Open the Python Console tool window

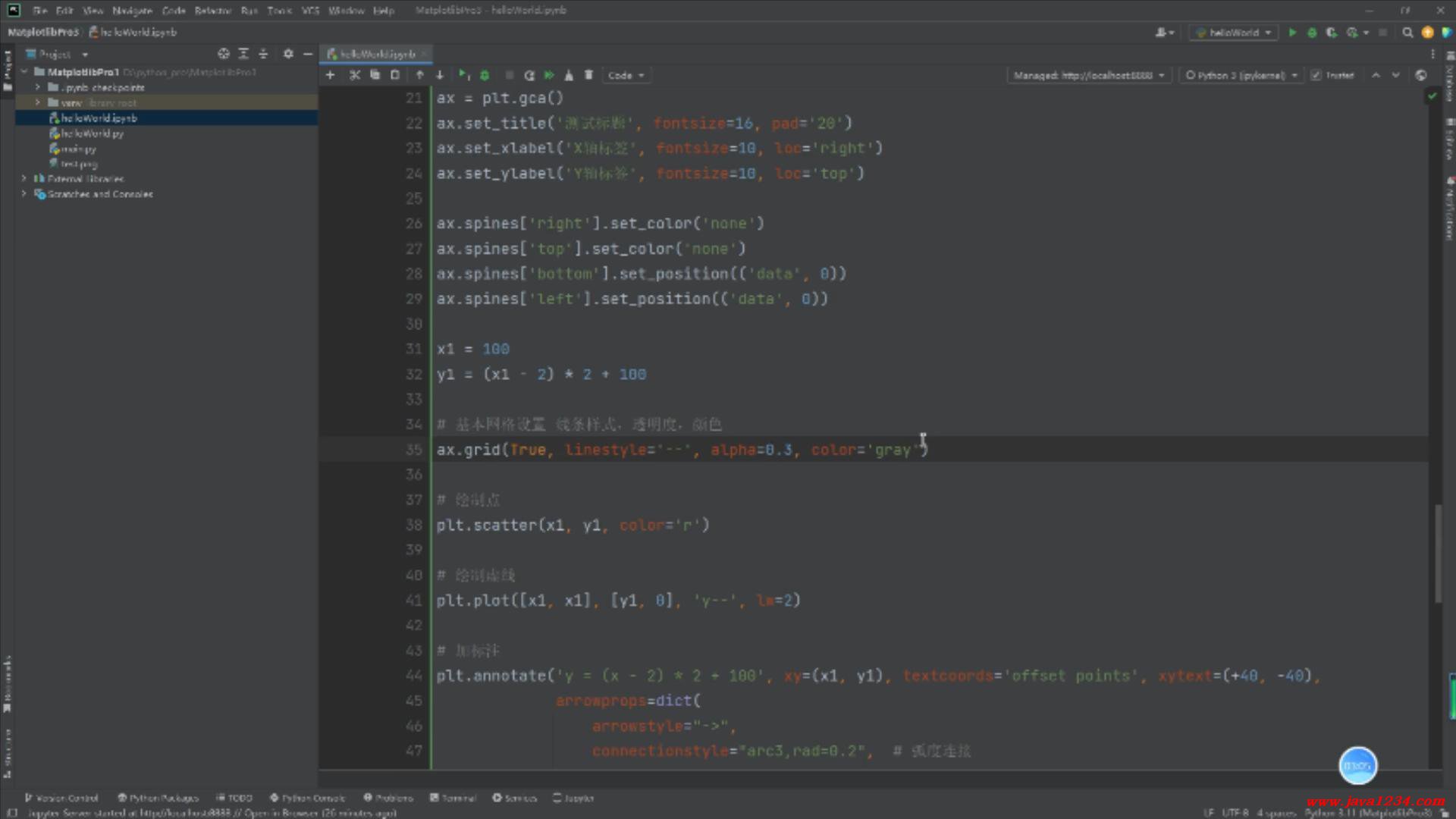(x=308, y=798)
